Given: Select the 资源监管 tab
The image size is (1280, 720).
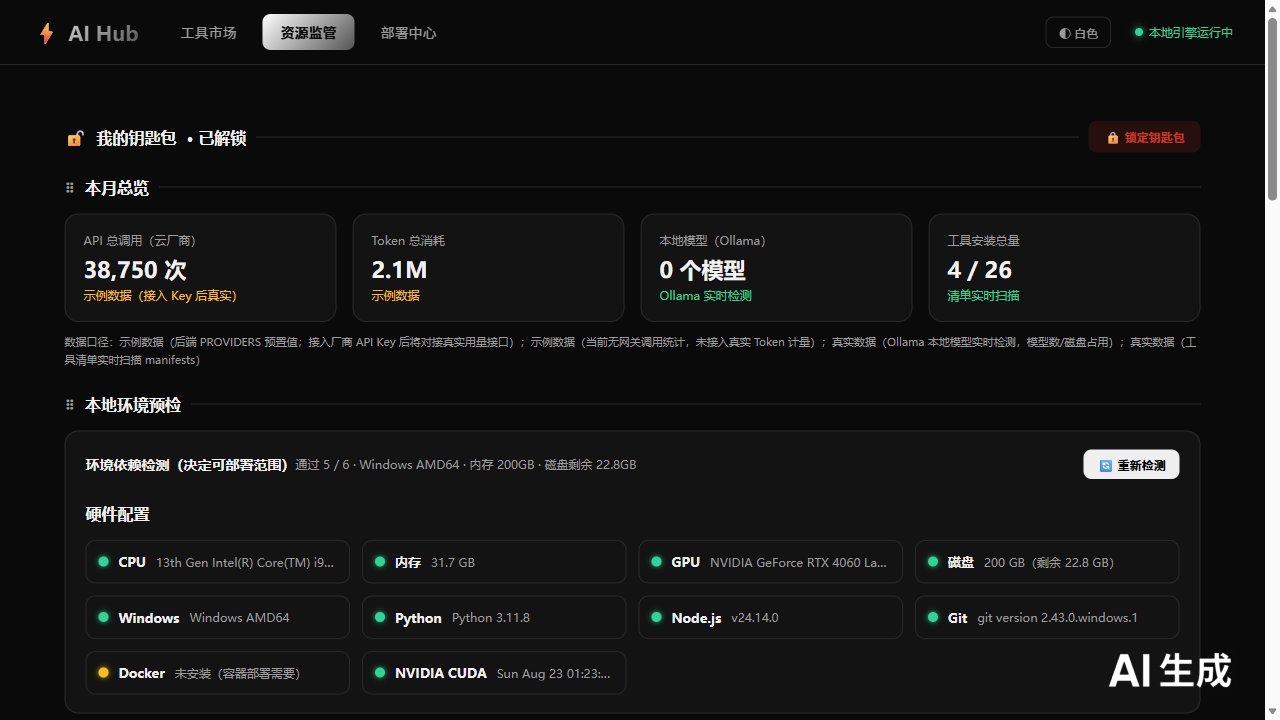Looking at the screenshot, I should click(308, 32).
